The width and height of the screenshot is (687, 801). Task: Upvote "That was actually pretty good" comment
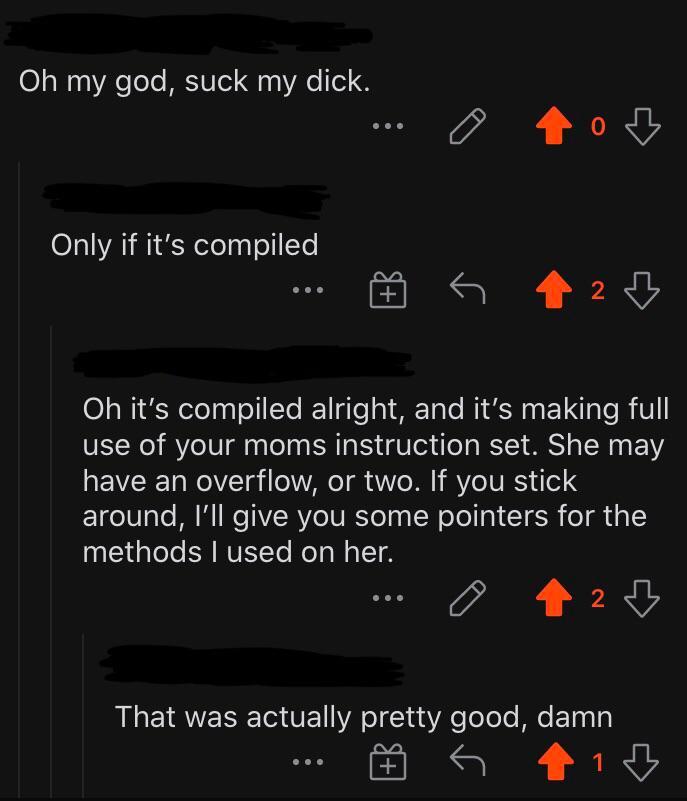point(553,763)
